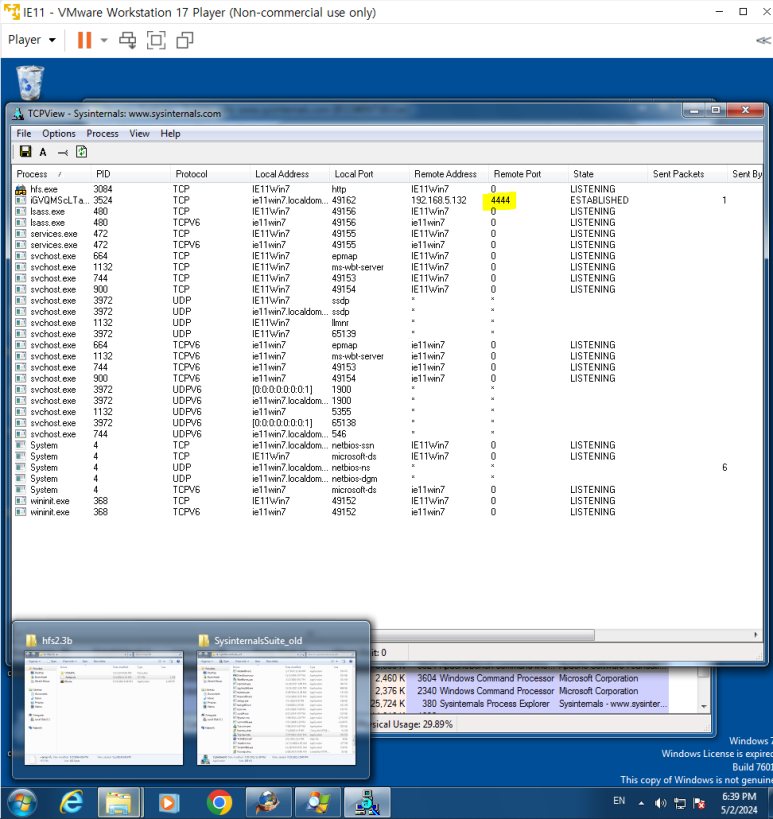The image size is (773, 819).
Task: Sort by the State column header
Action: pos(607,174)
